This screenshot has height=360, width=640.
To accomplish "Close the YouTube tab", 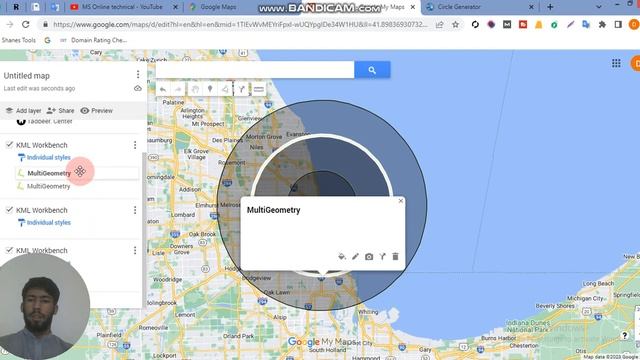I will click(176, 7).
